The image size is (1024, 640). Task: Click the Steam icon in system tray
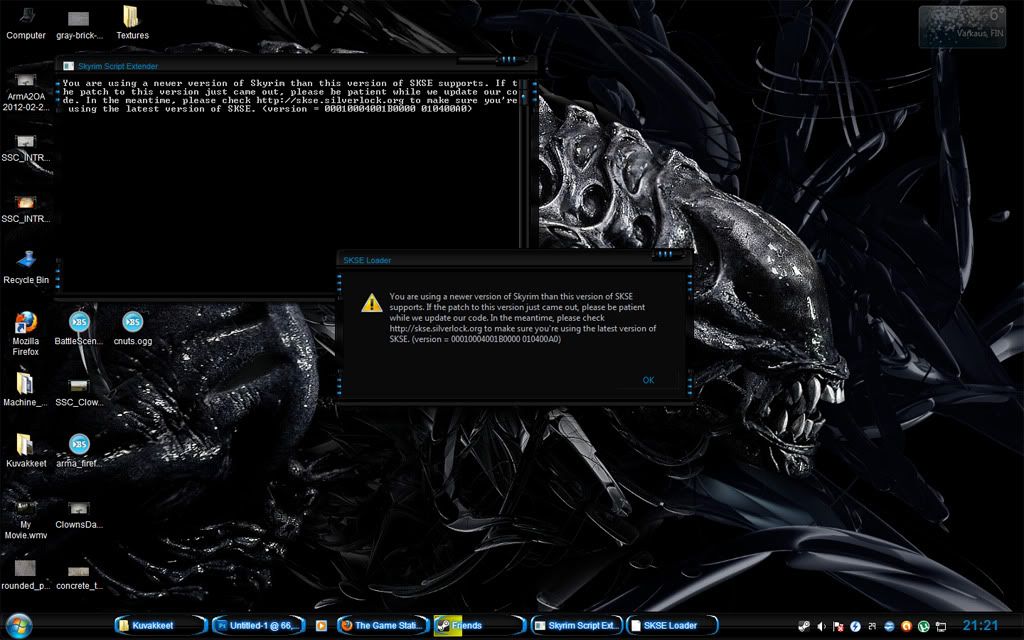click(x=805, y=626)
